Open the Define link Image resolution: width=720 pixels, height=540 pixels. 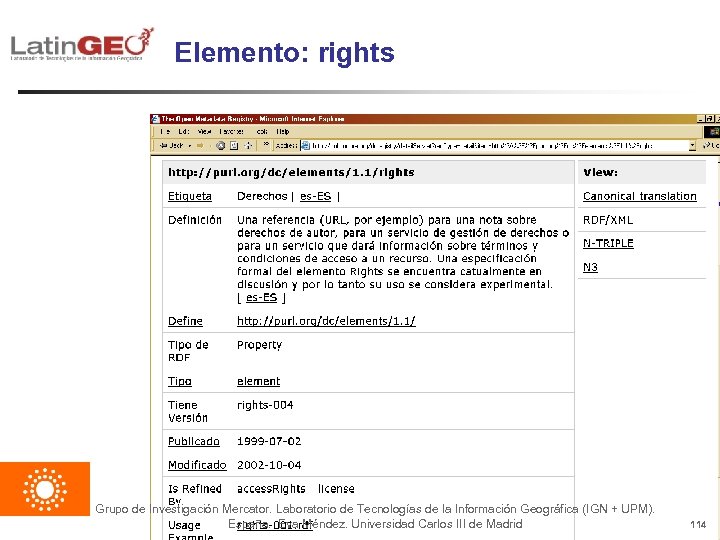click(x=185, y=321)
